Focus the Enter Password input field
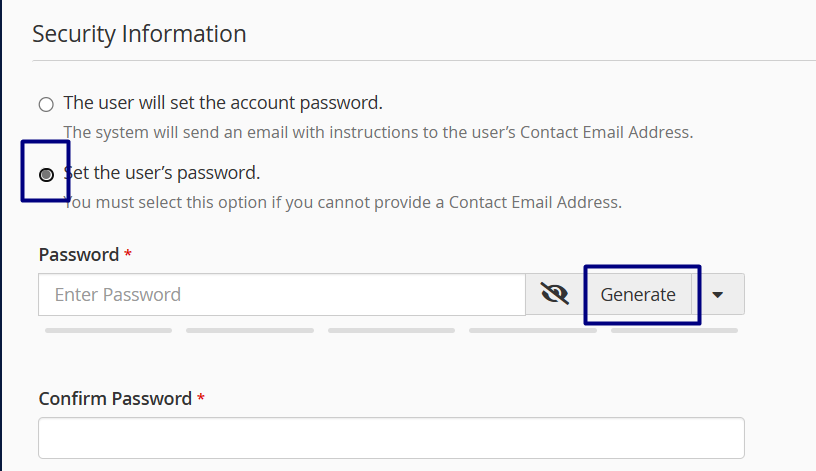816x471 pixels. pos(282,294)
